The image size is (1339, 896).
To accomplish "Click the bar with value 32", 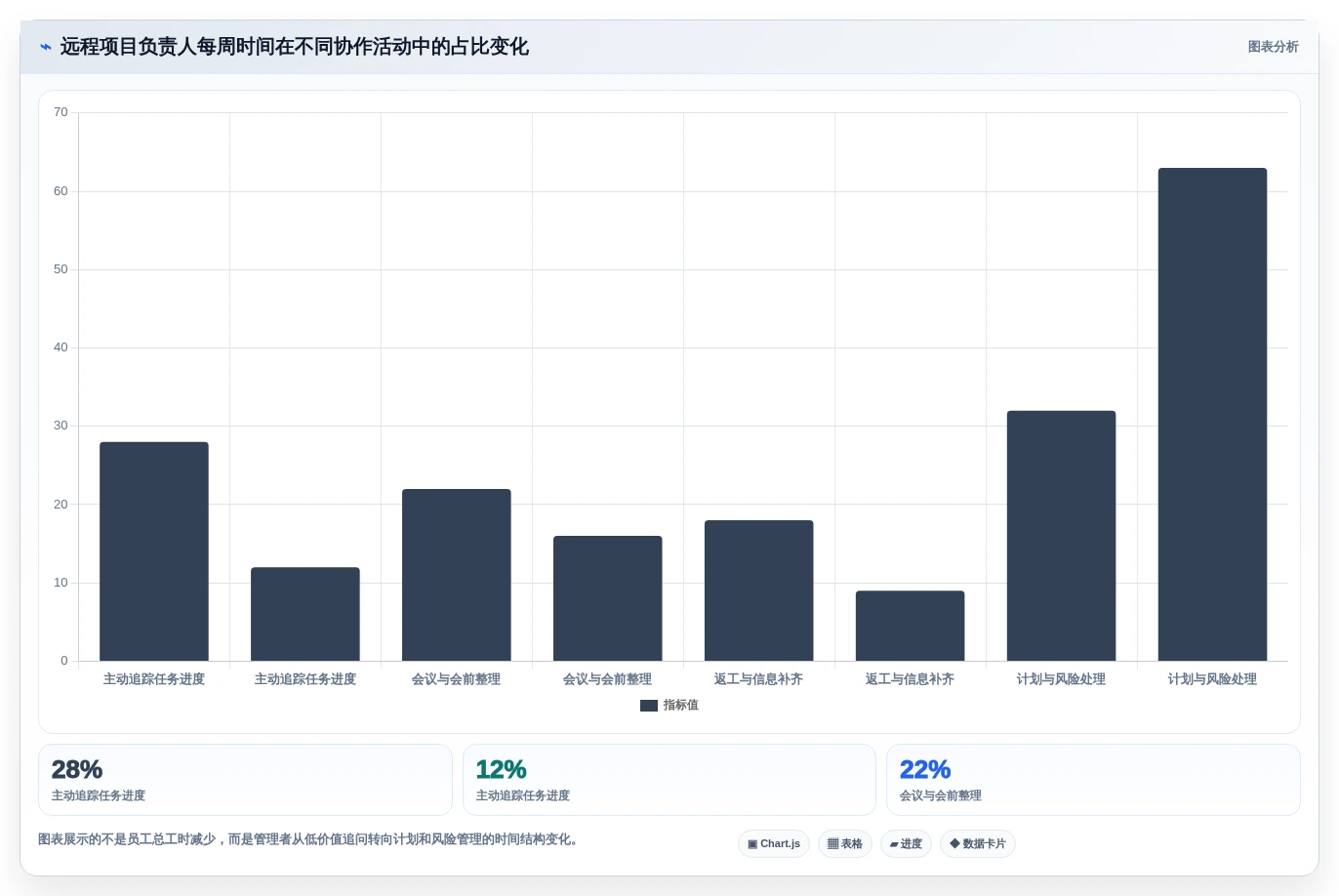I will point(1061,536).
